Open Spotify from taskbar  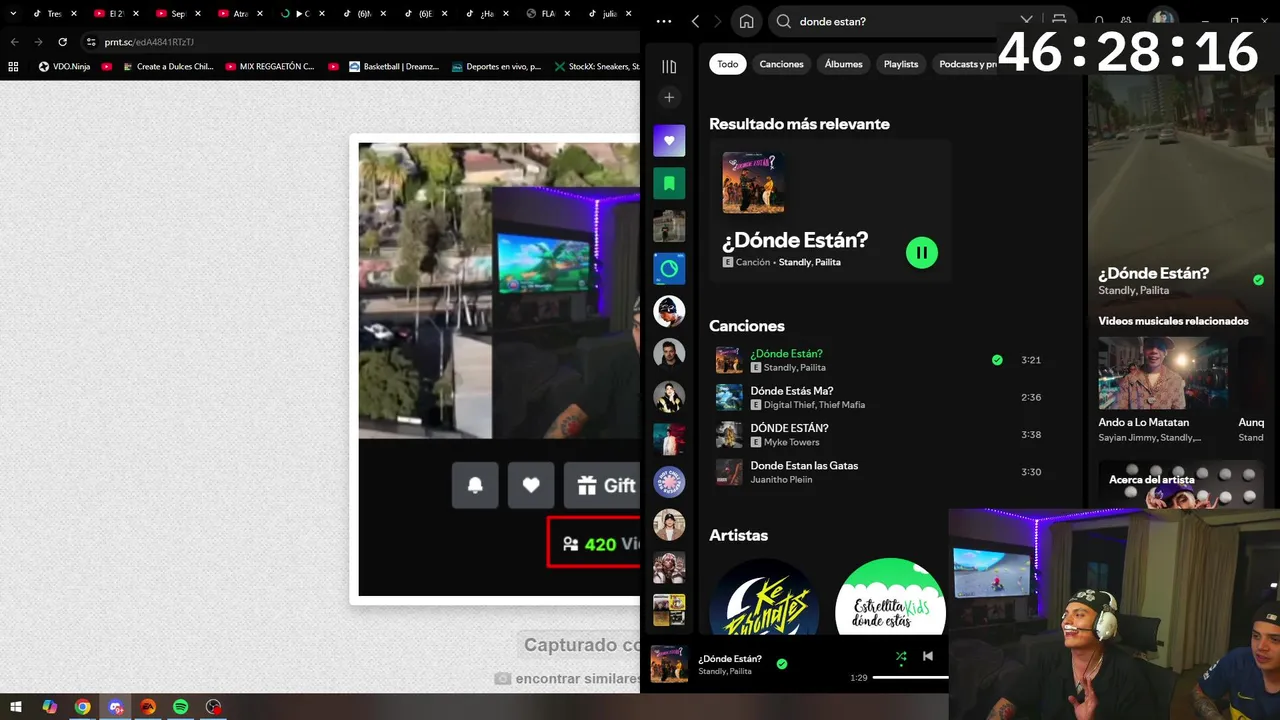(180, 707)
